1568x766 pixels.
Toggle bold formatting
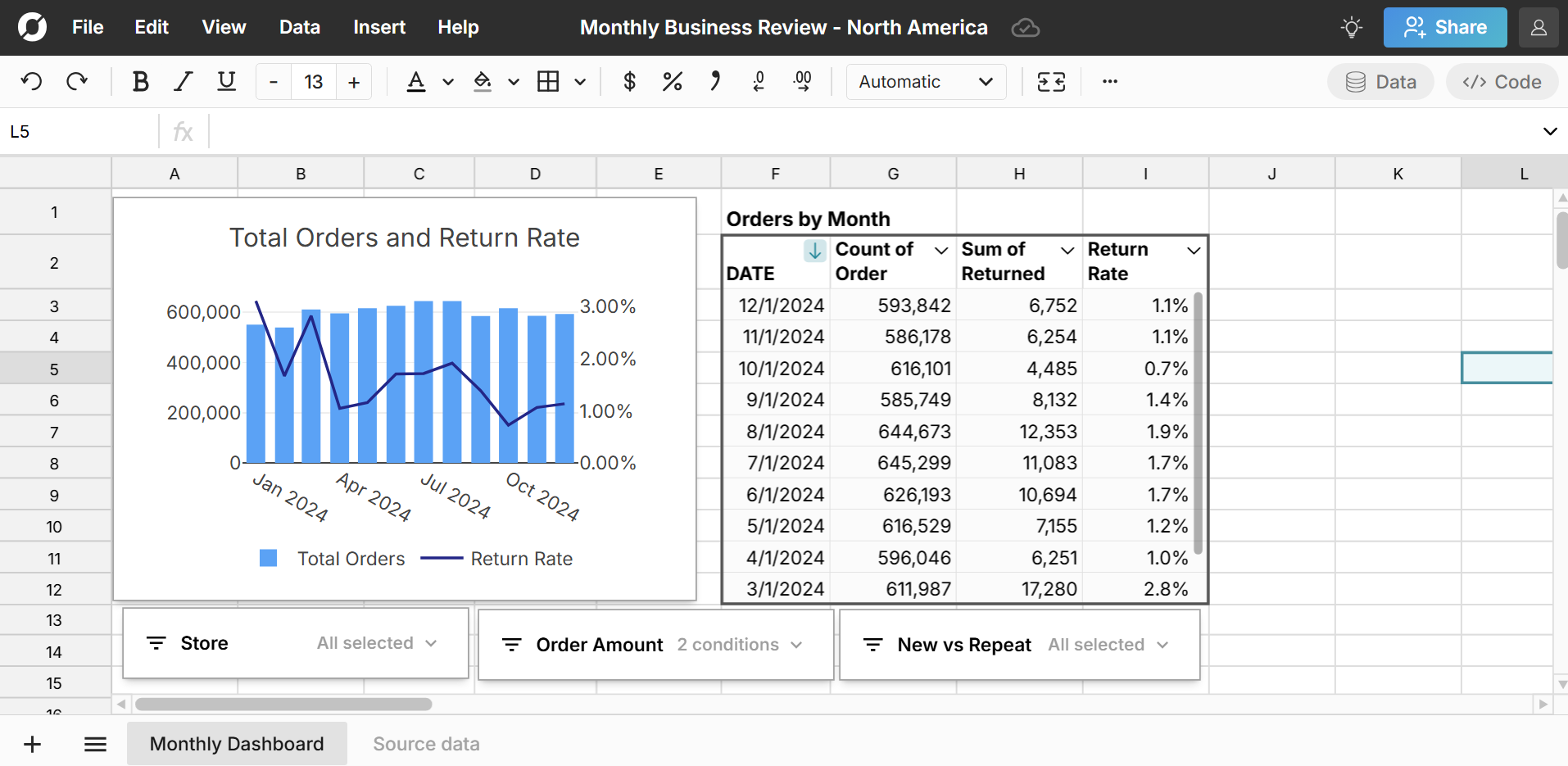pyautogui.click(x=140, y=81)
